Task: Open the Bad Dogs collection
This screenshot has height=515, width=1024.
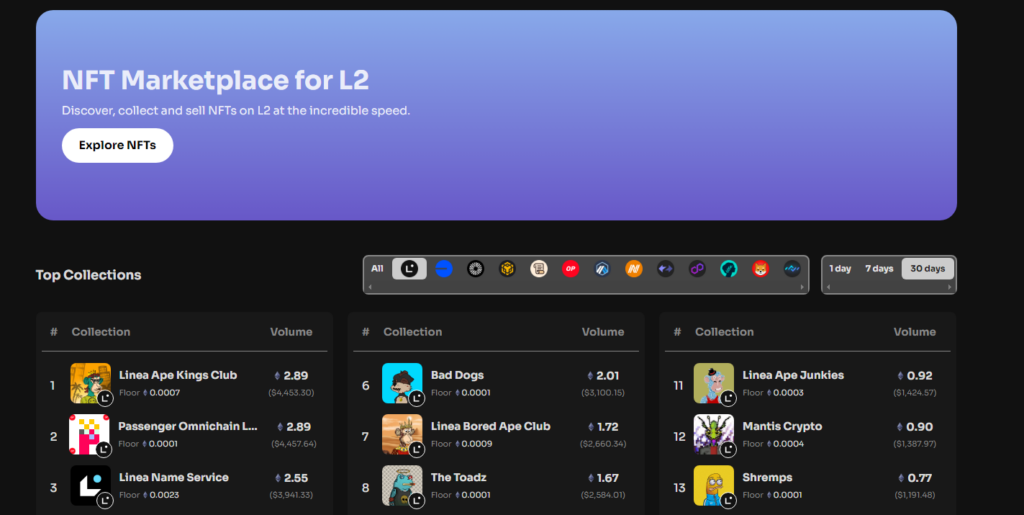Action: coord(457,375)
